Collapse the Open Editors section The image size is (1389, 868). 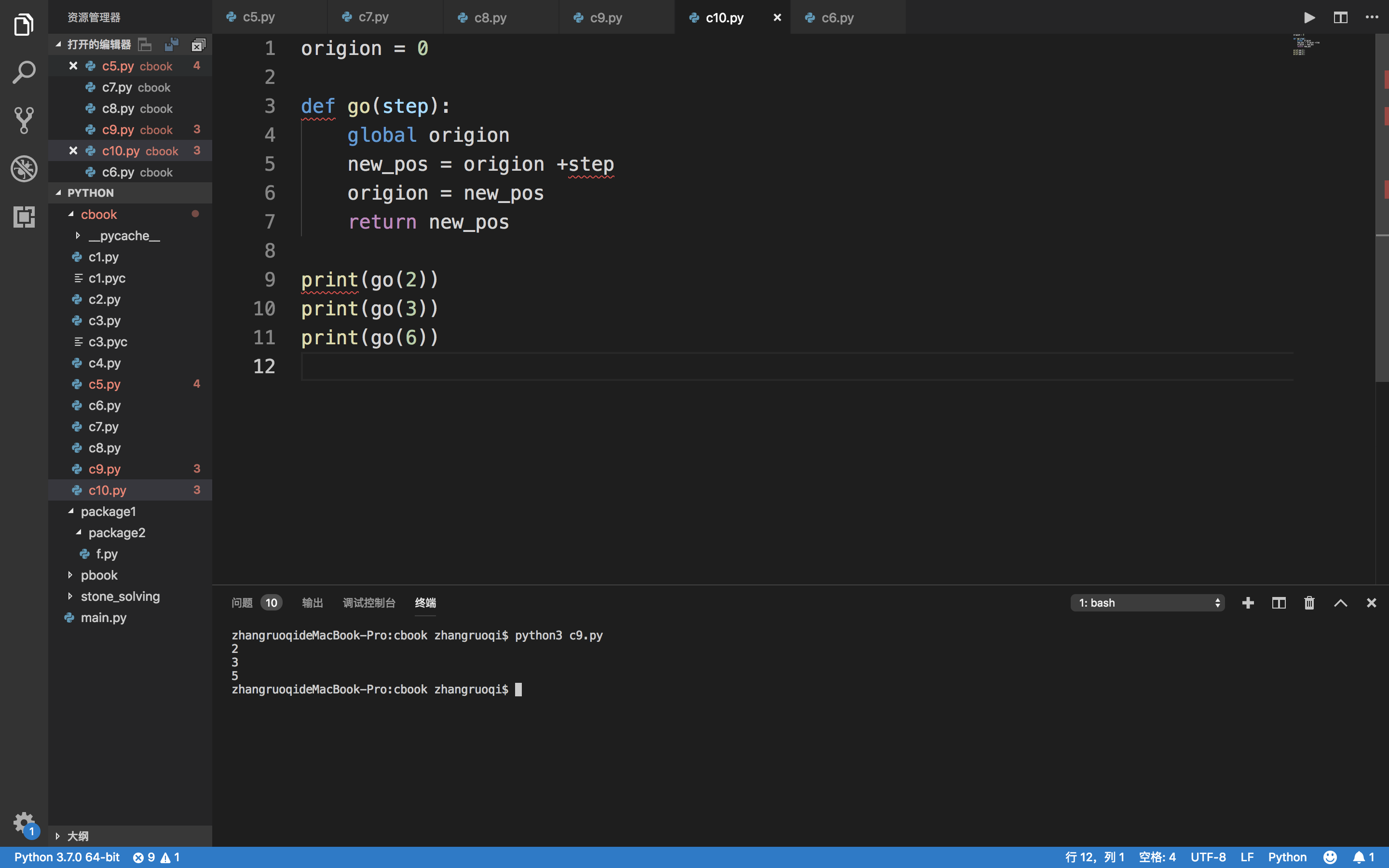click(58, 44)
